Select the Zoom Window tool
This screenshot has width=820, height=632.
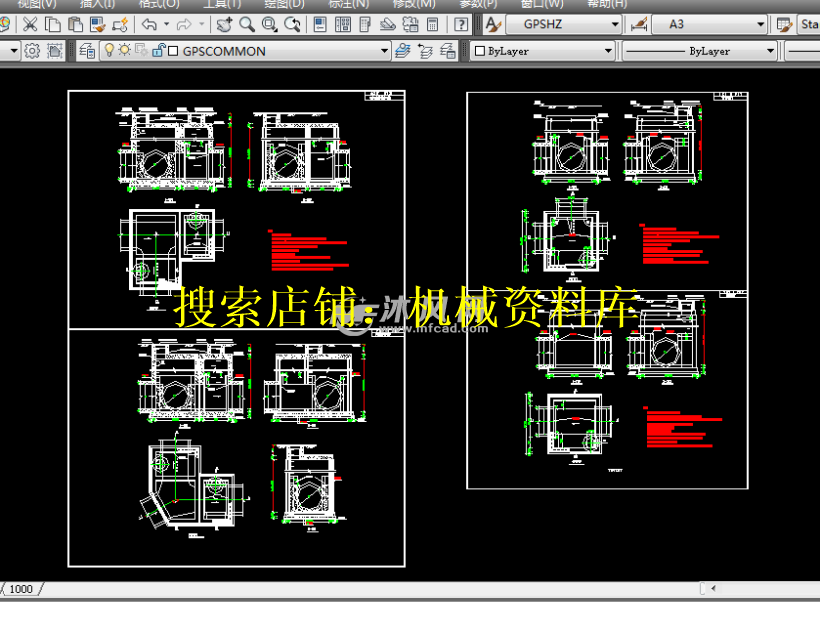(269, 24)
